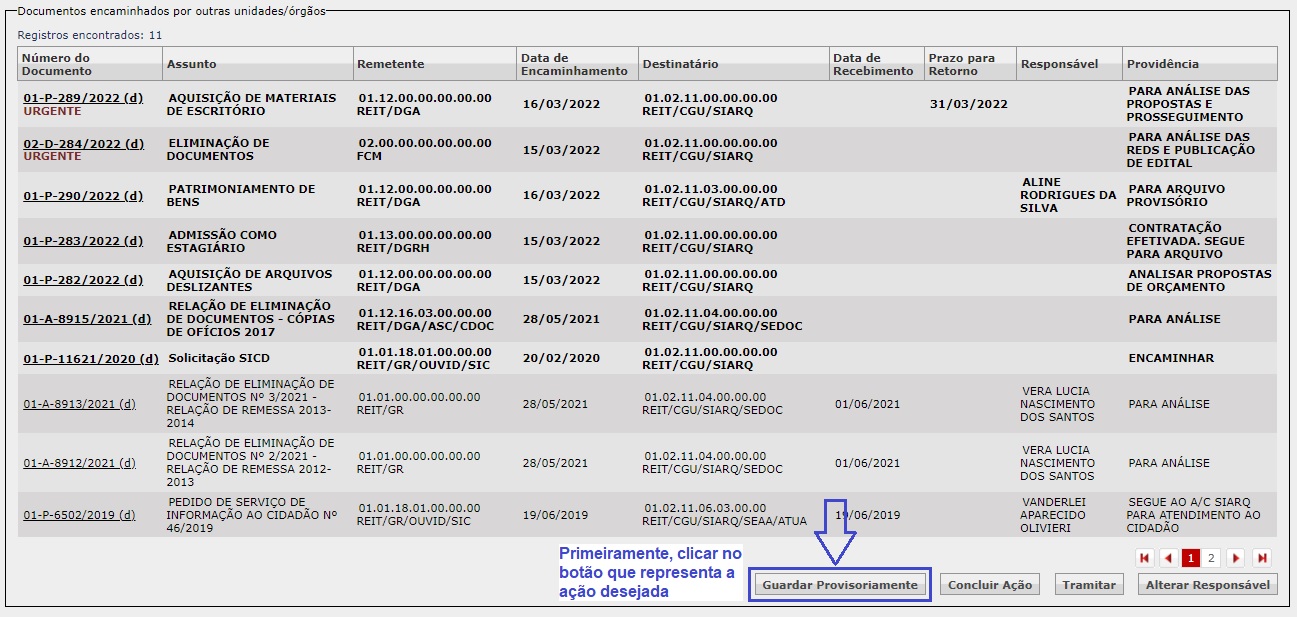
Task: Open document 01-A-8913/2021 (d)
Action: tap(79, 404)
